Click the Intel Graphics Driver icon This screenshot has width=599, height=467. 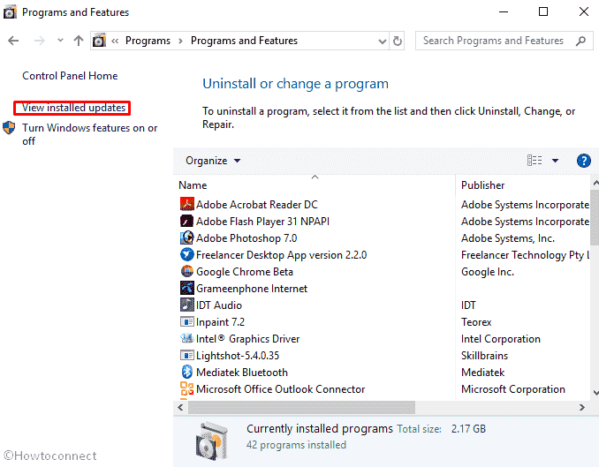pos(187,338)
